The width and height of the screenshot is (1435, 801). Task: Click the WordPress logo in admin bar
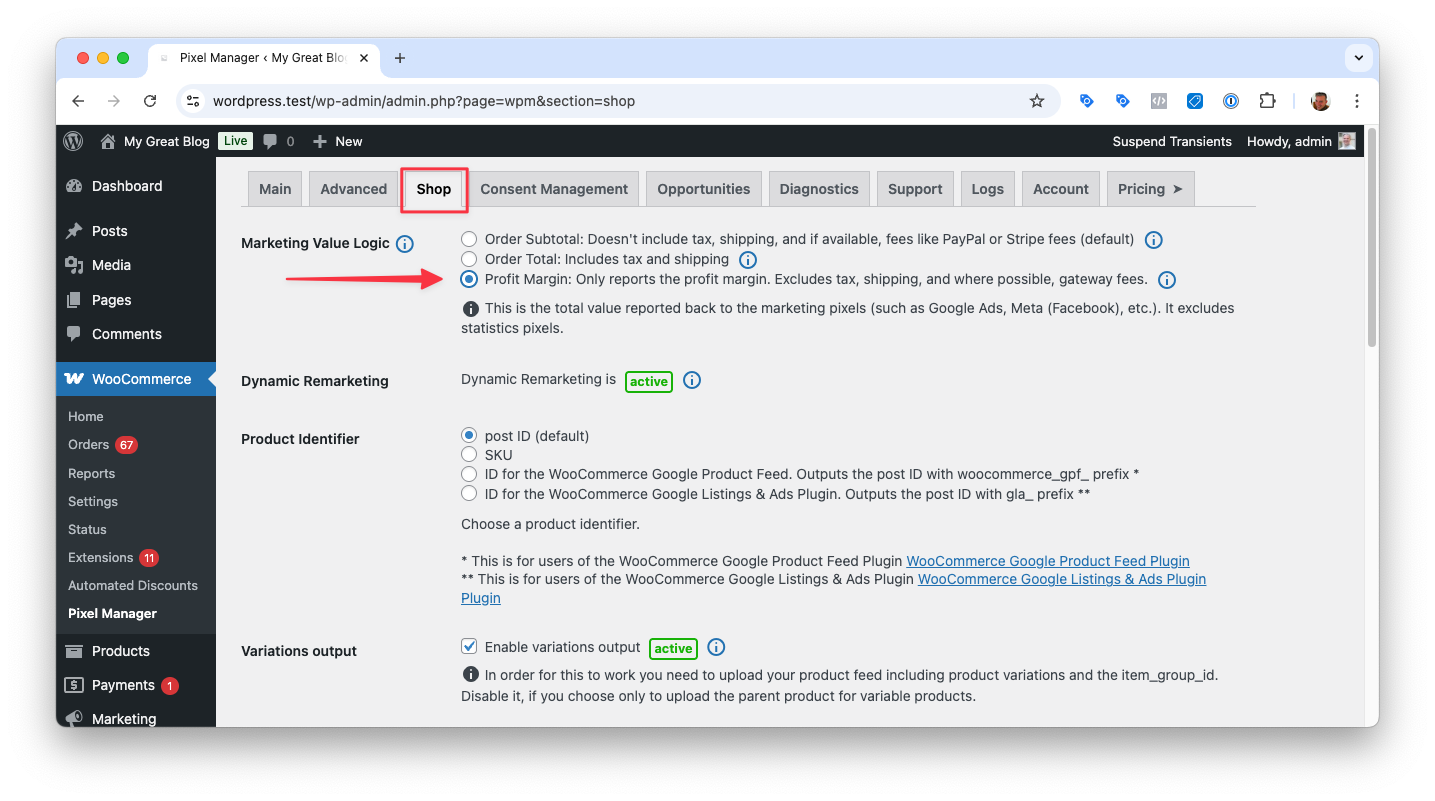[73, 141]
